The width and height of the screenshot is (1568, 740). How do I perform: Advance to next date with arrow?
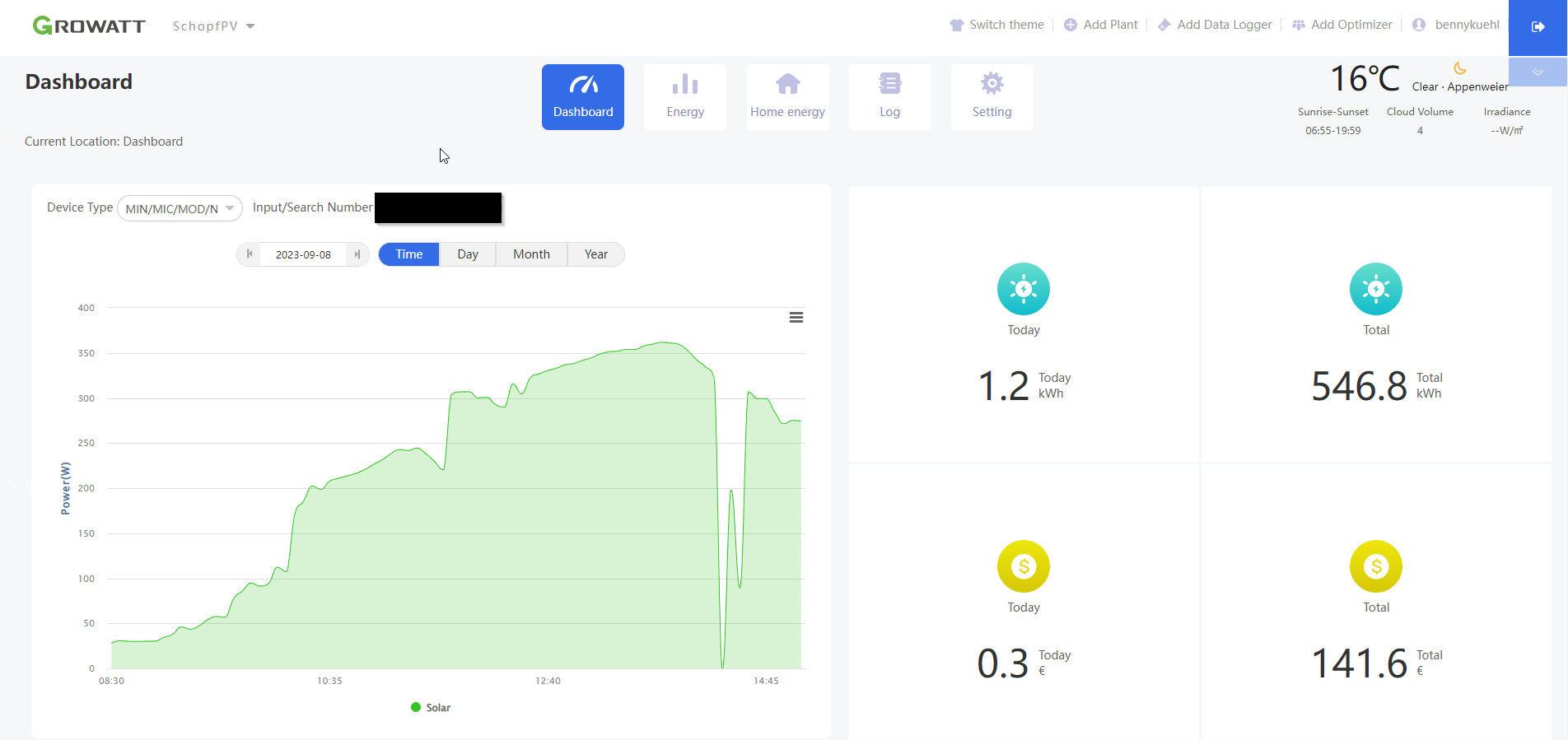point(357,254)
